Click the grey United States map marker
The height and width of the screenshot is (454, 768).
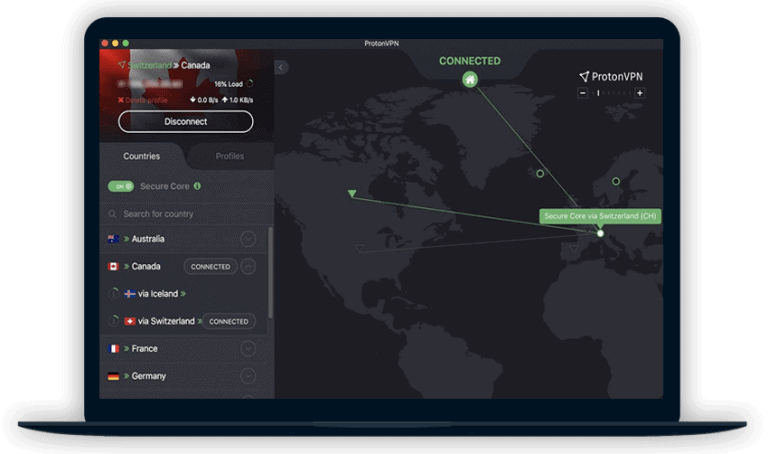[359, 248]
